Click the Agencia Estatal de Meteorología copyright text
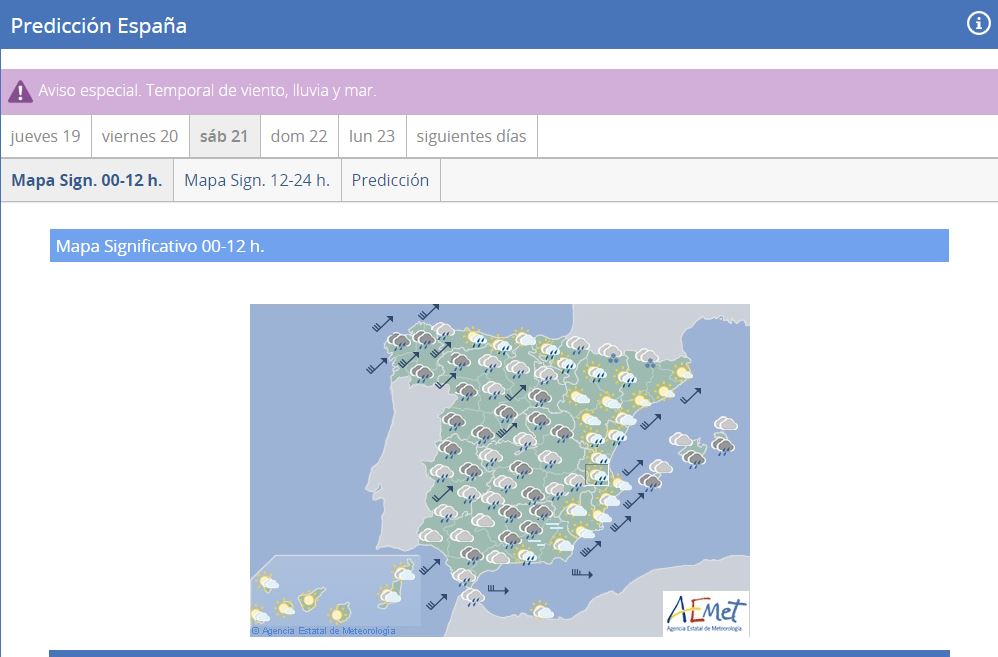 tap(323, 631)
